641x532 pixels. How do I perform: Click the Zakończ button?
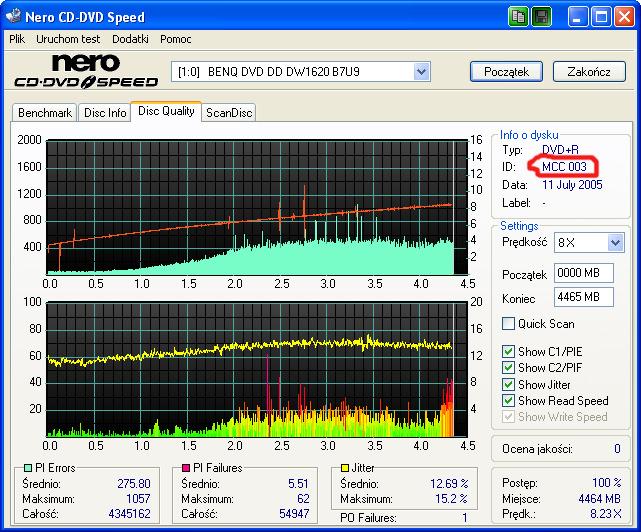[589, 72]
